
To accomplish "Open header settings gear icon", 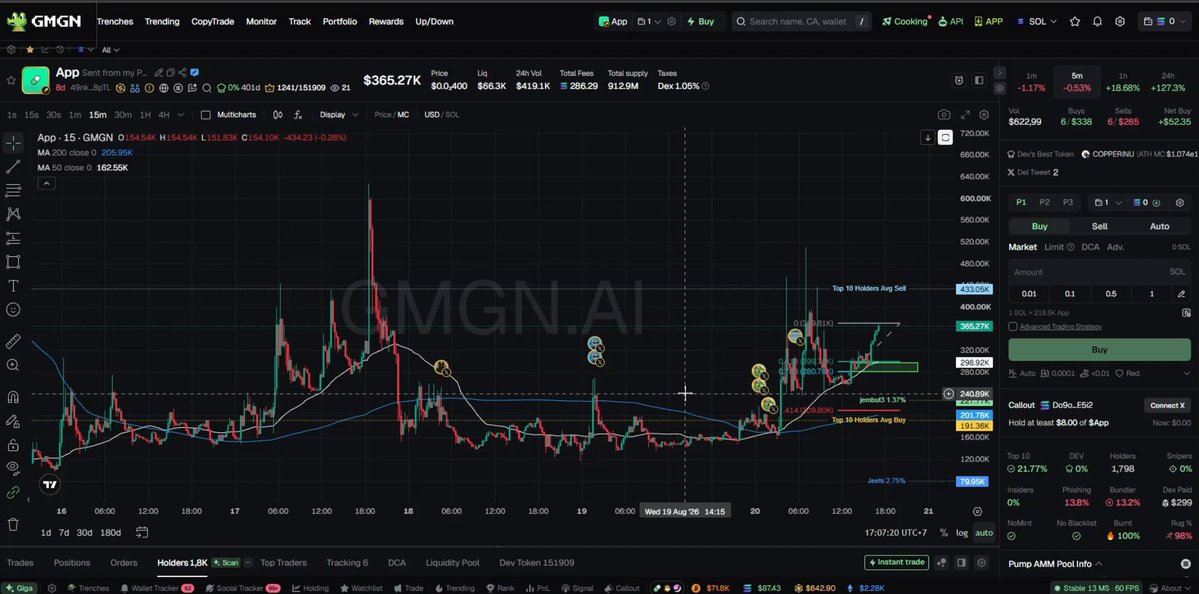I will pyautogui.click(x=1119, y=21).
